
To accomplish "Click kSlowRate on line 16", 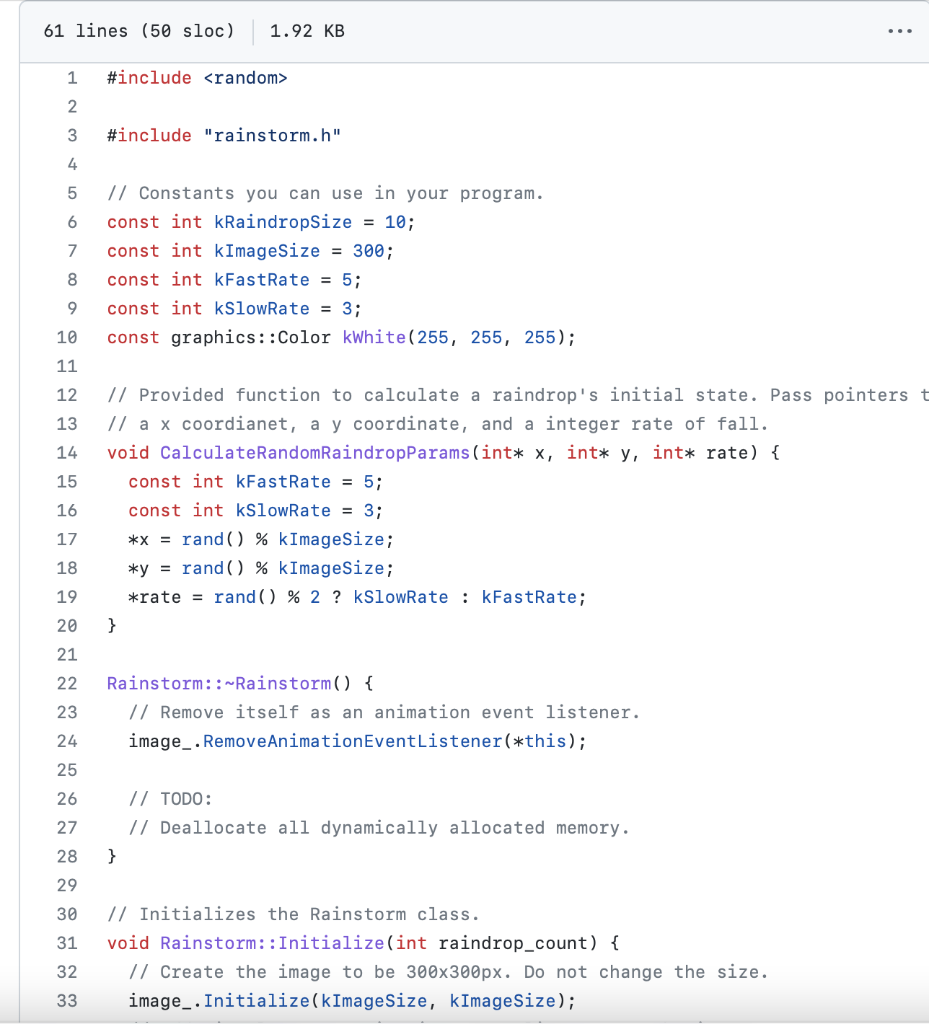I will (283, 510).
